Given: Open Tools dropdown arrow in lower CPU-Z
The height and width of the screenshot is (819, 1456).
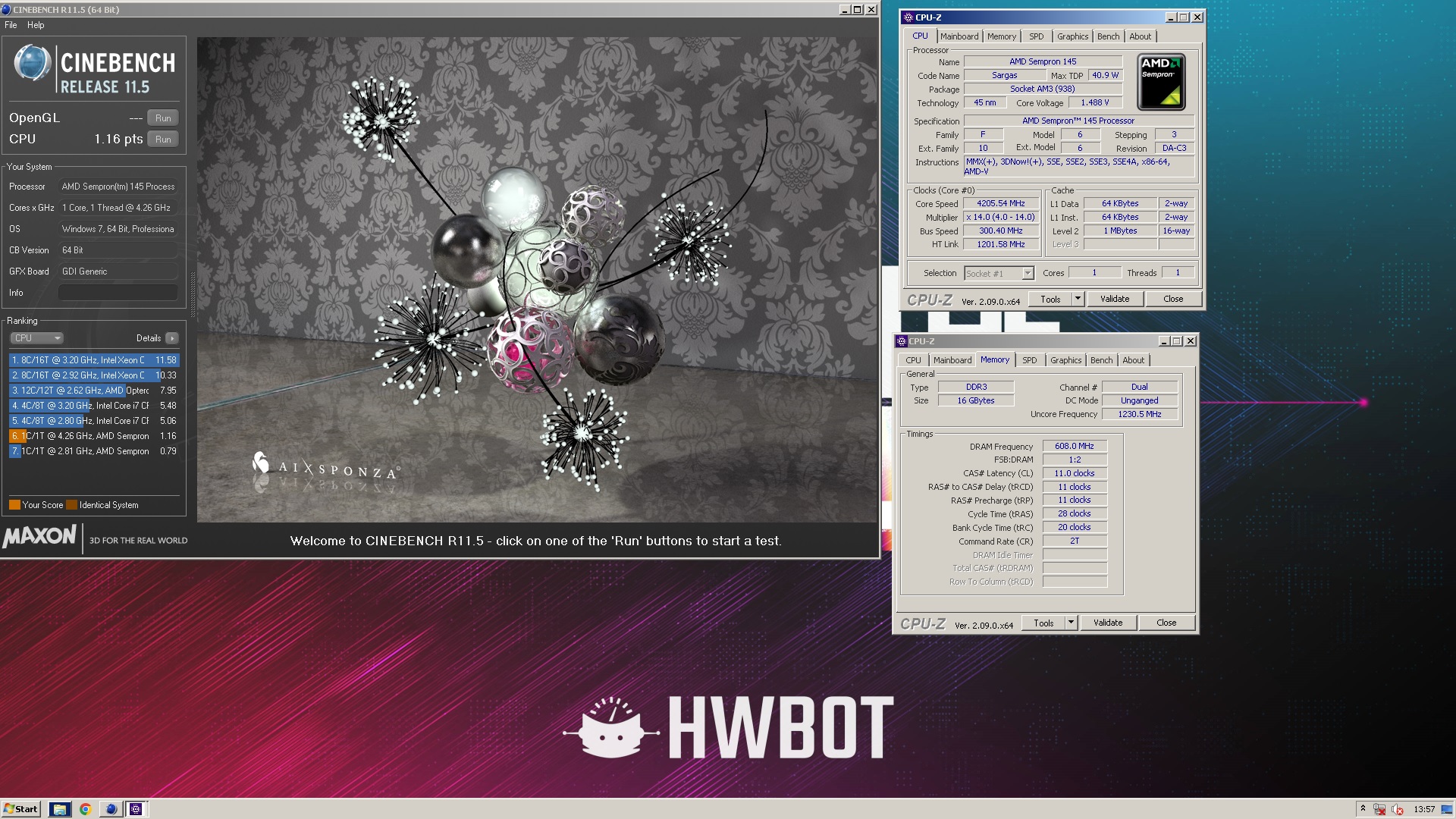Looking at the screenshot, I should 1071,623.
